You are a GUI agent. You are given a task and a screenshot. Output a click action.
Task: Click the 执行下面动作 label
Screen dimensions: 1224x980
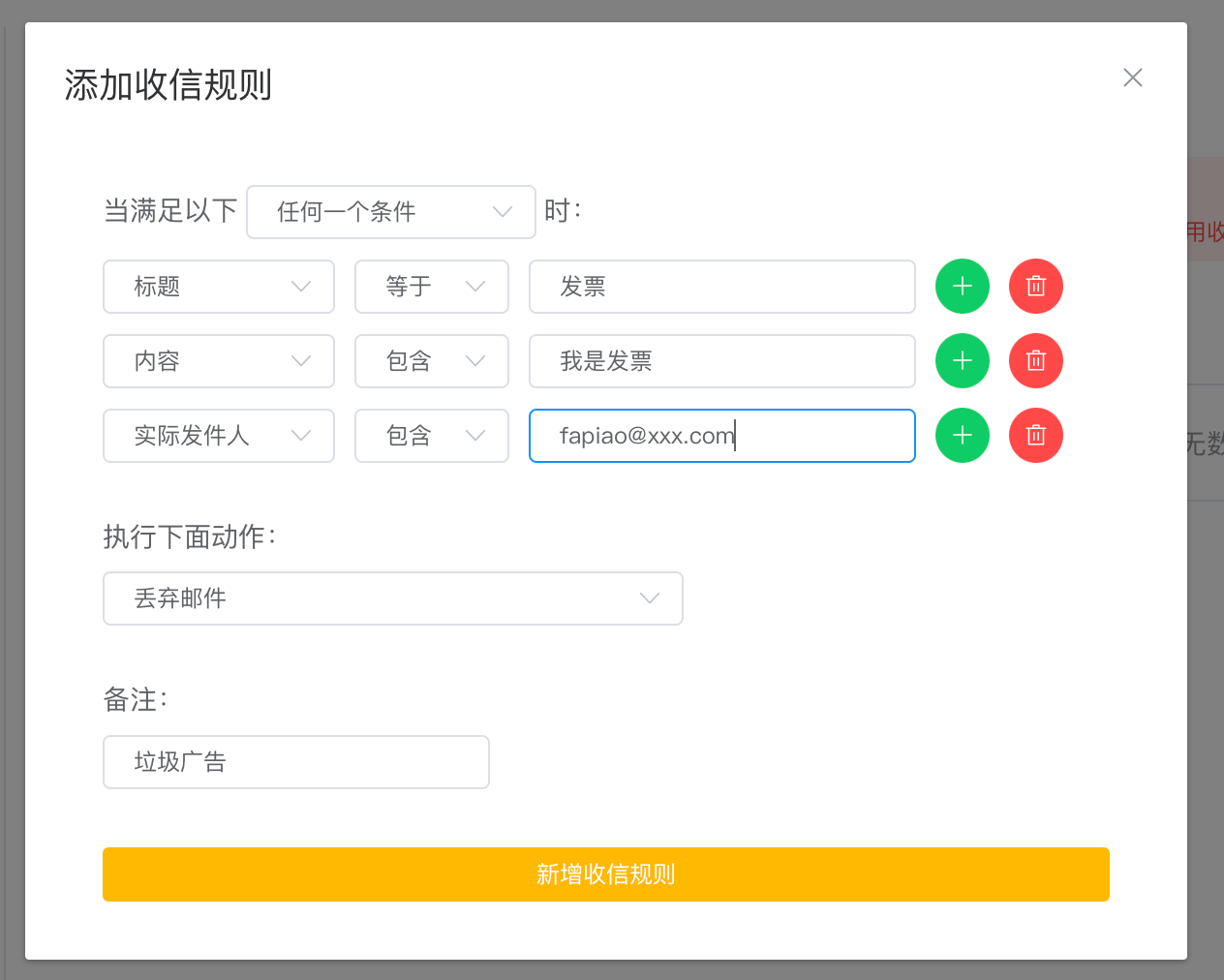click(x=190, y=537)
